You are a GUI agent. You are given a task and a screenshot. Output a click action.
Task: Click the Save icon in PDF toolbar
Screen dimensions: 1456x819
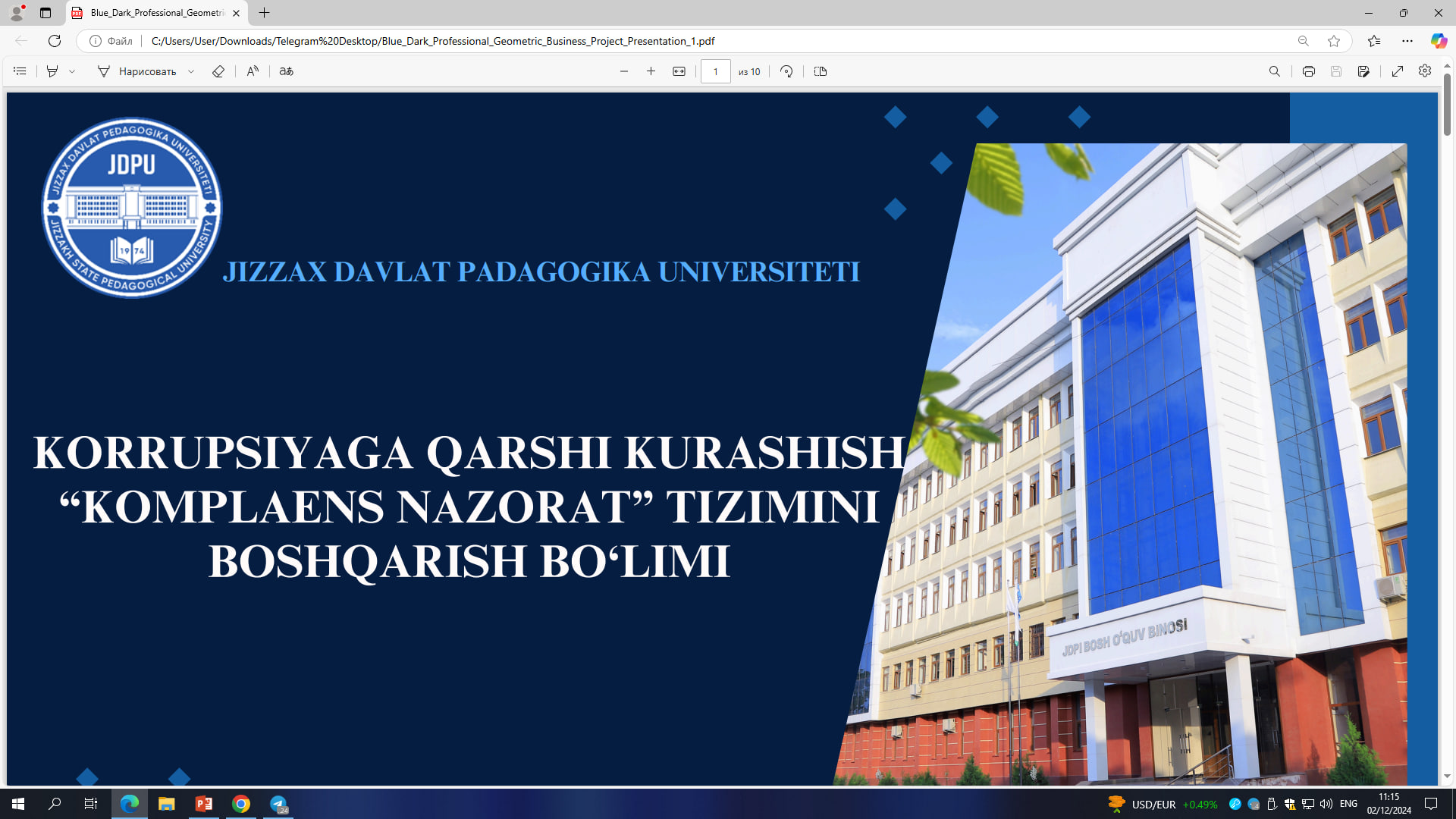point(1336,71)
